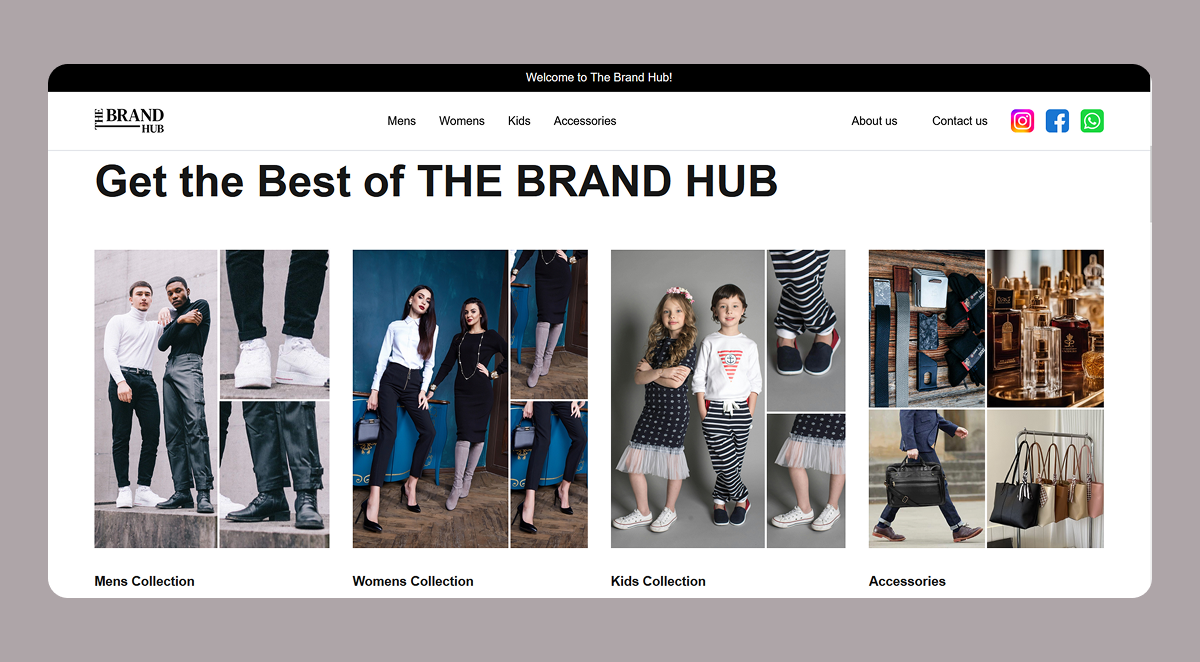Viewport: 1200px width, 662px height.
Task: Open the Womens Collection title link
Action: pyautogui.click(x=413, y=581)
